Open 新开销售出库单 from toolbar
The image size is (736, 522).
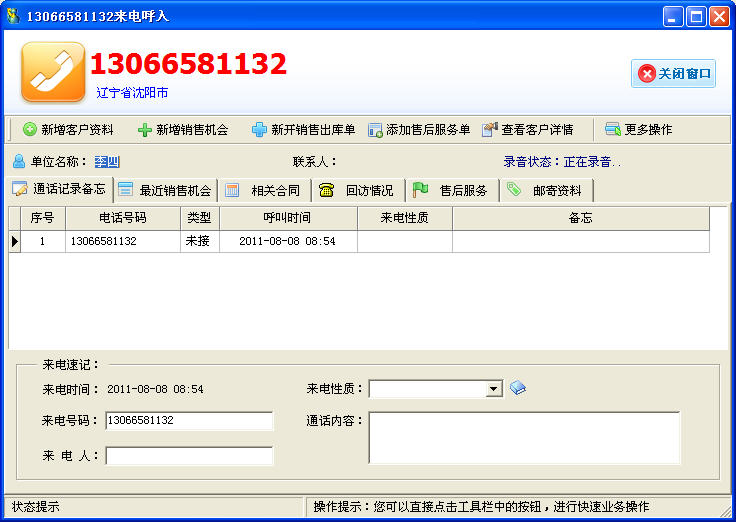[x=302, y=130]
